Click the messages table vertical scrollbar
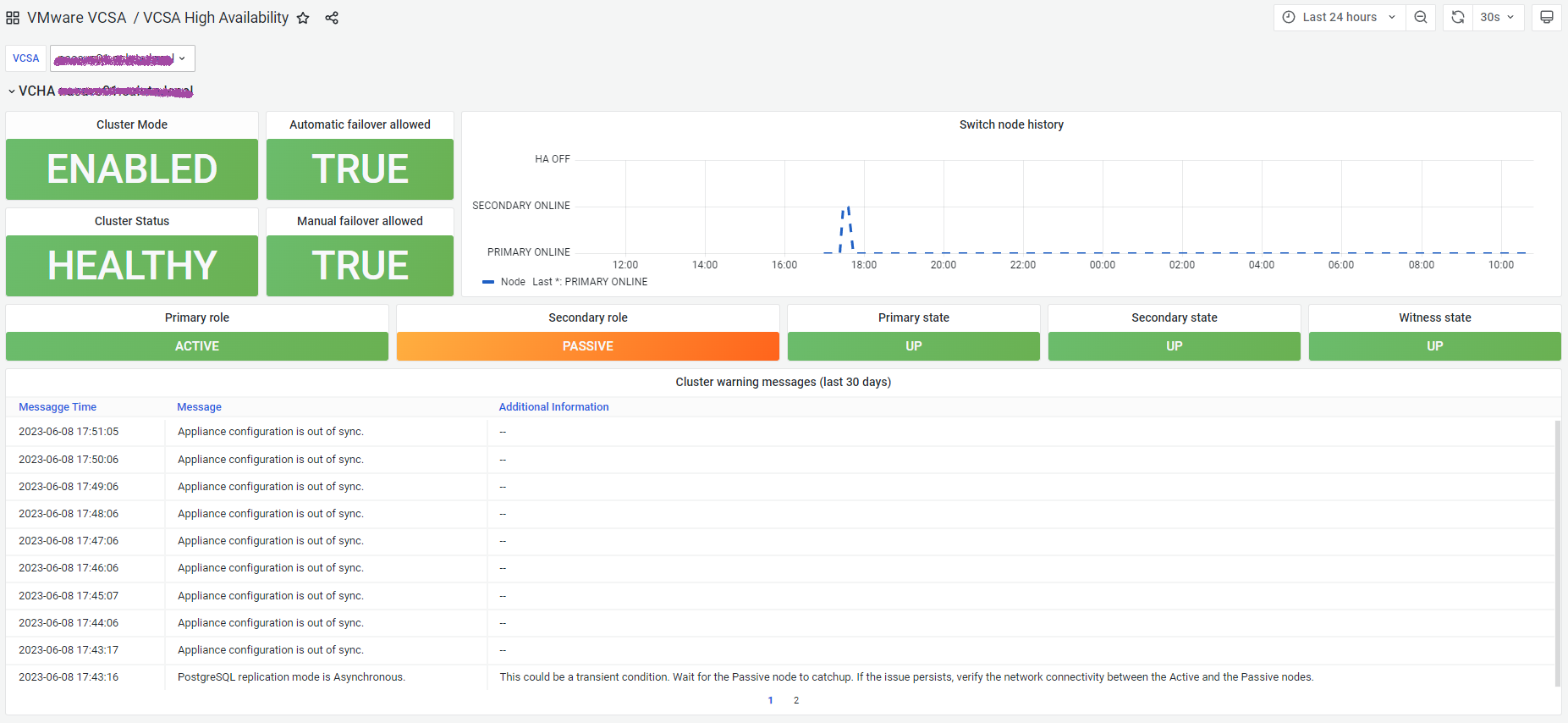The image size is (1568, 723). coord(1558,553)
